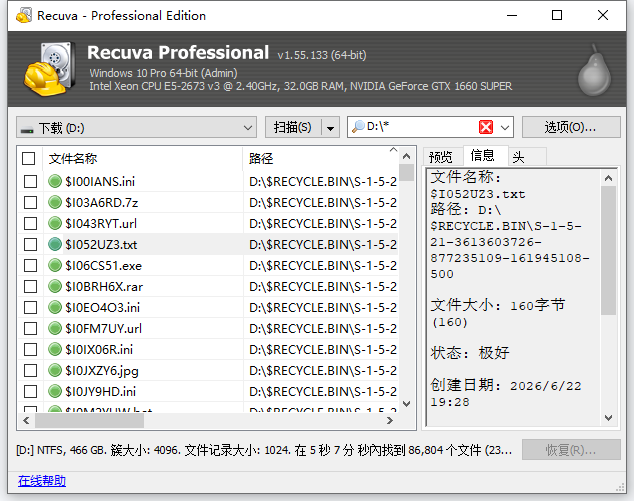Switch to the 预览 preview tab
Image resolution: width=634 pixels, height=501 pixels.
point(440,157)
